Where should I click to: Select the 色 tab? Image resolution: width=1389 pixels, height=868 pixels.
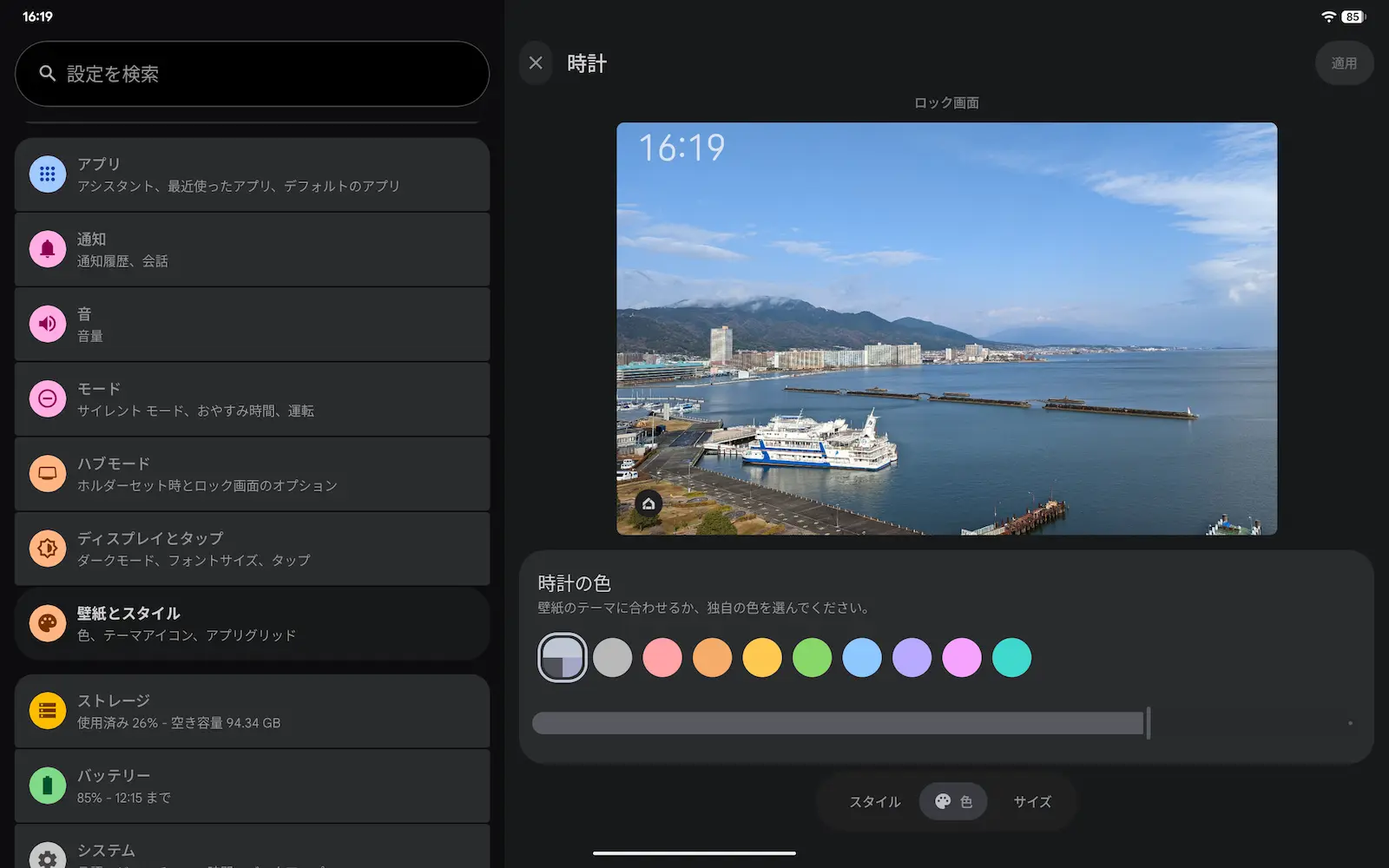point(953,802)
